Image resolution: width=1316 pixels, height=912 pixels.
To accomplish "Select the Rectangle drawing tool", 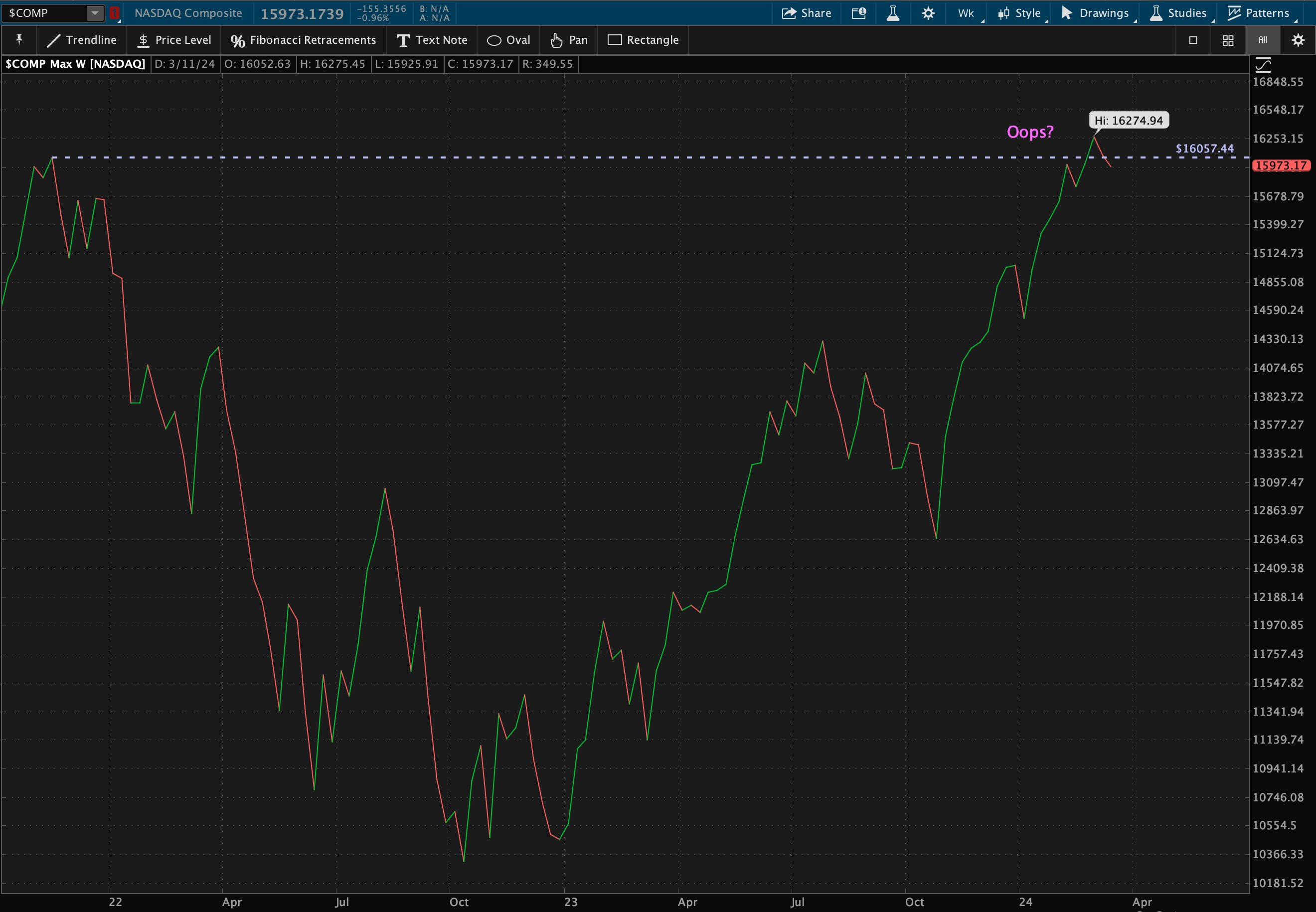I will pyautogui.click(x=643, y=40).
